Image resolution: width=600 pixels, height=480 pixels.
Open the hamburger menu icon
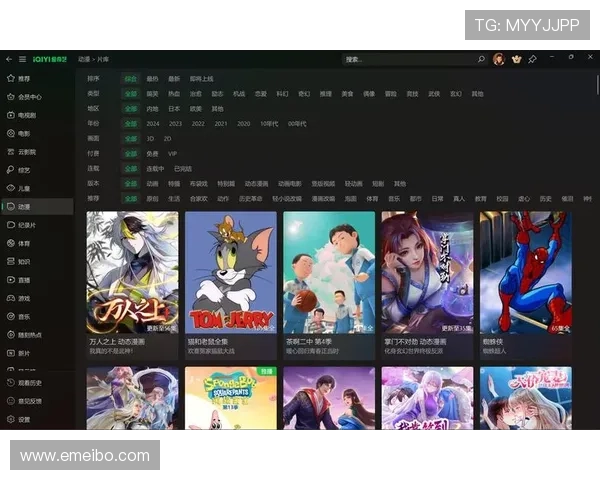pyautogui.click(x=23, y=59)
